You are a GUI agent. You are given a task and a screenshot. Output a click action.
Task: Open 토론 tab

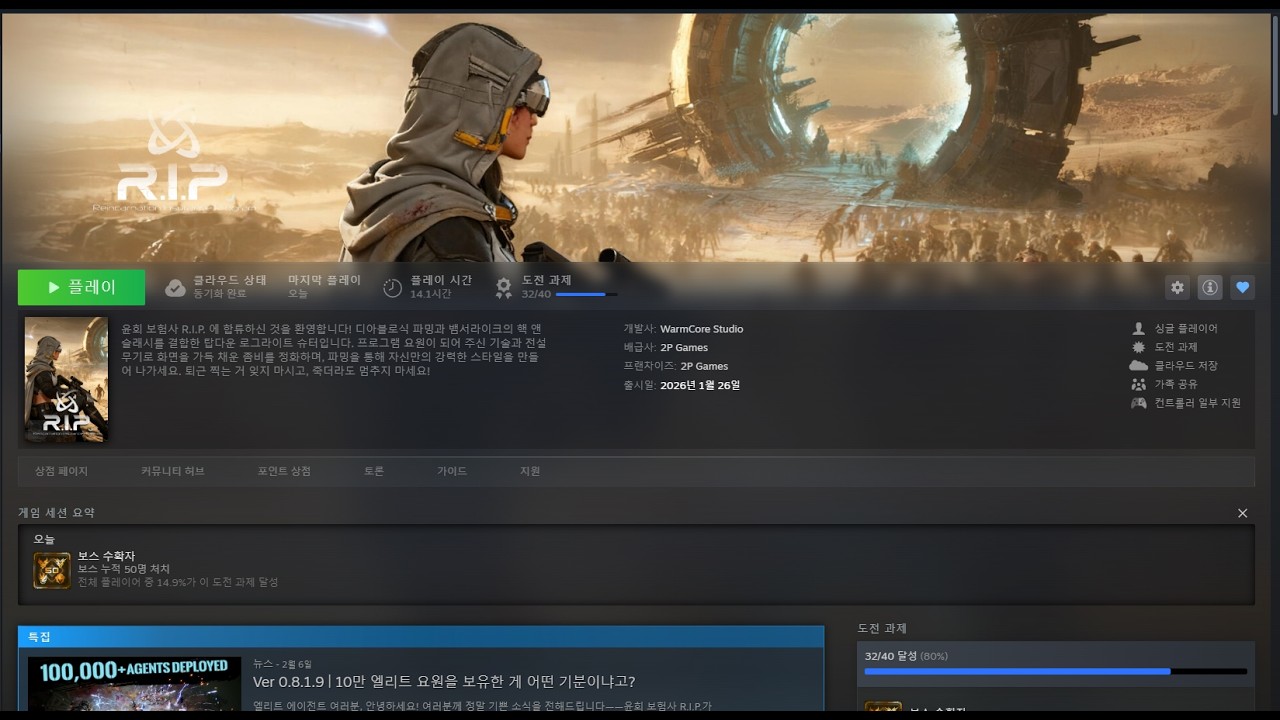pyautogui.click(x=374, y=471)
